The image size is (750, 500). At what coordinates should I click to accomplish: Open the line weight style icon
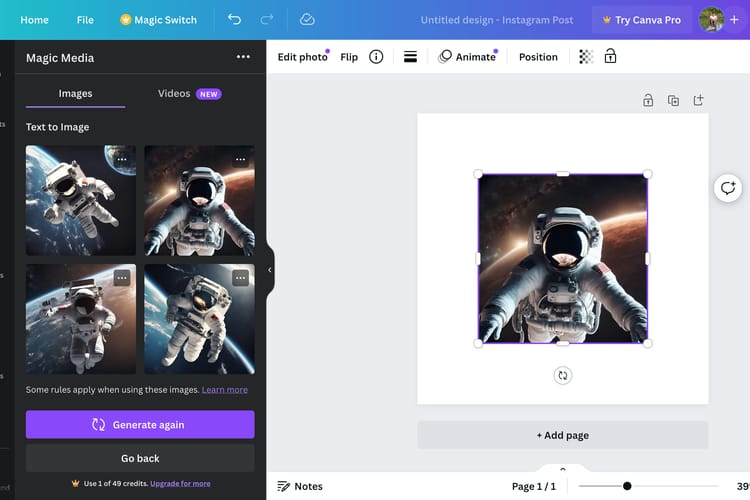pos(410,57)
